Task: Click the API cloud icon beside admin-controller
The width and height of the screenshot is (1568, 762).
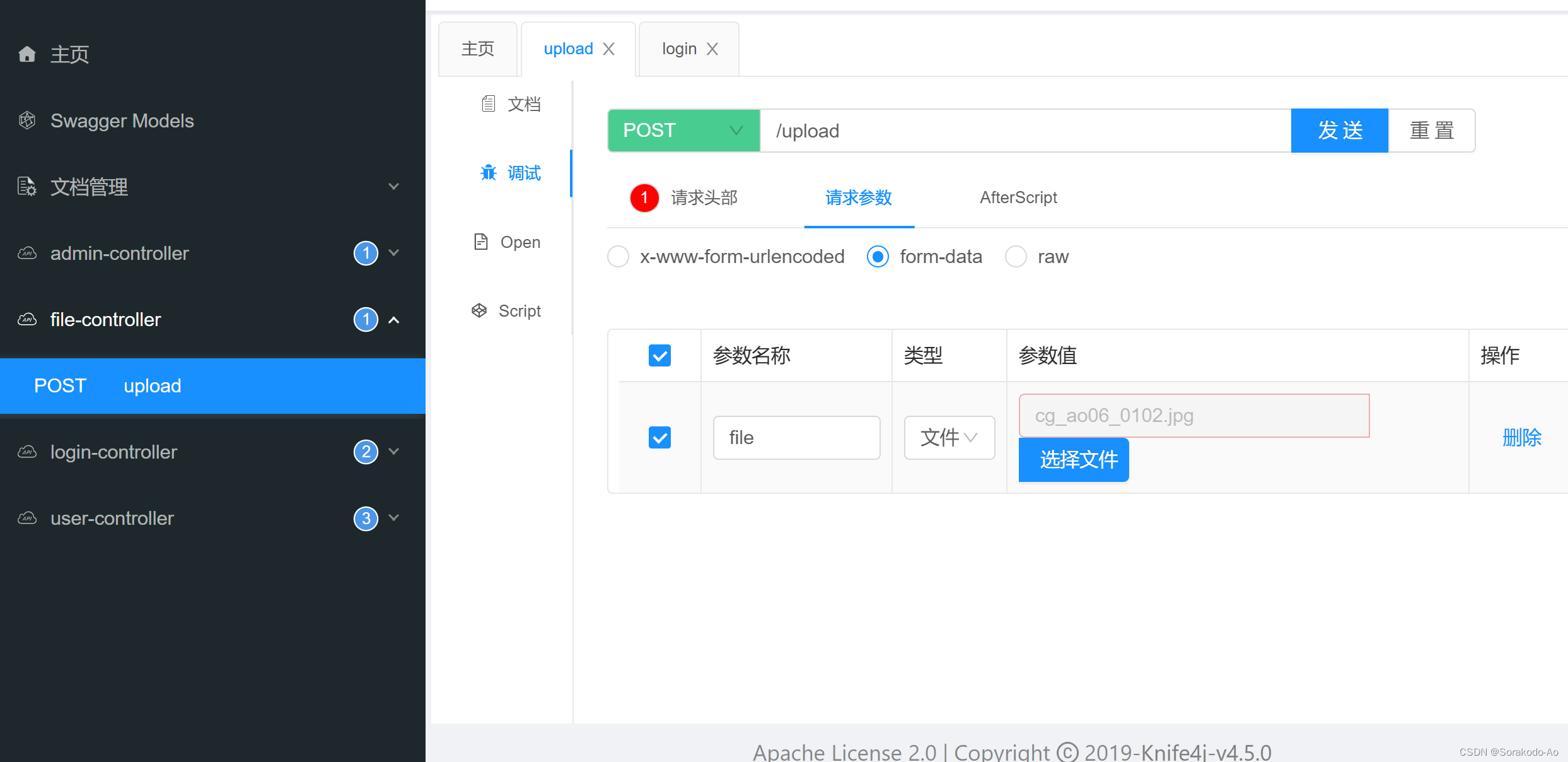Action: pos(26,254)
